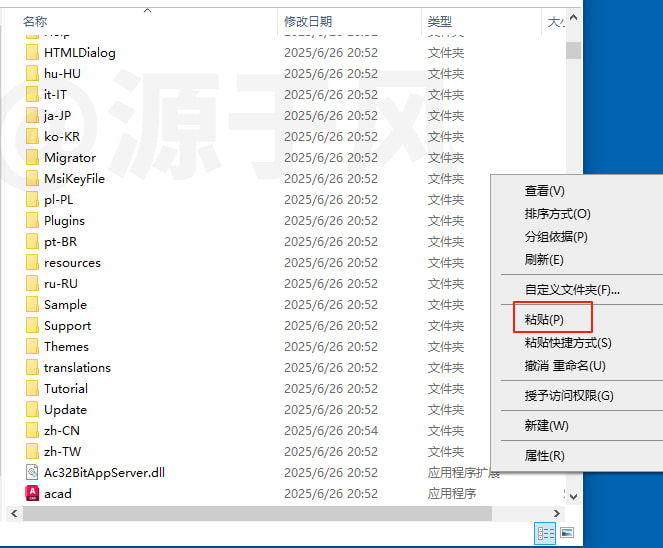
Task: Click the horizontal scrollbar thumb
Action: click(x=258, y=513)
